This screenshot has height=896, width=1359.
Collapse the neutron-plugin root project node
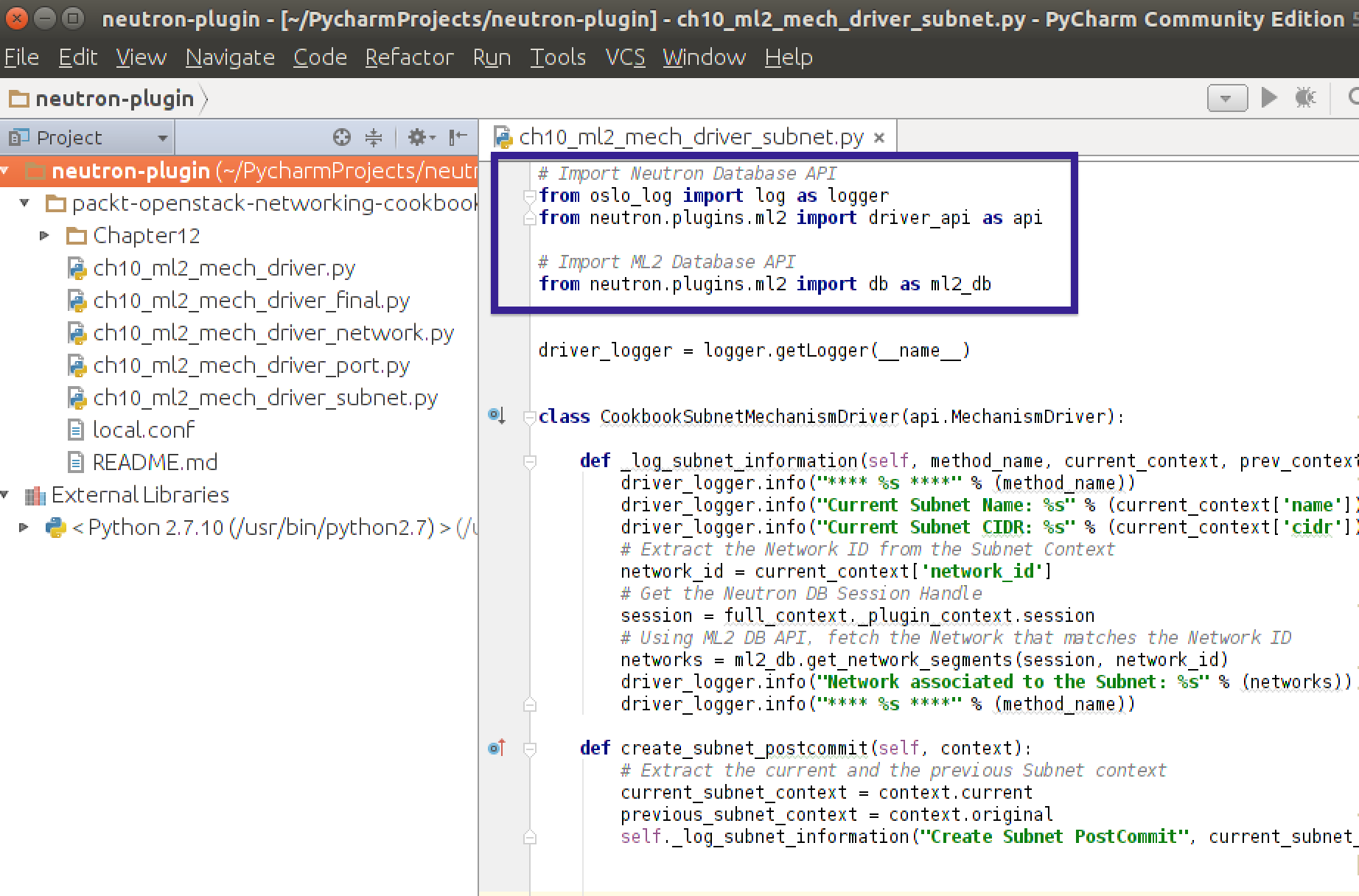[x=5, y=171]
